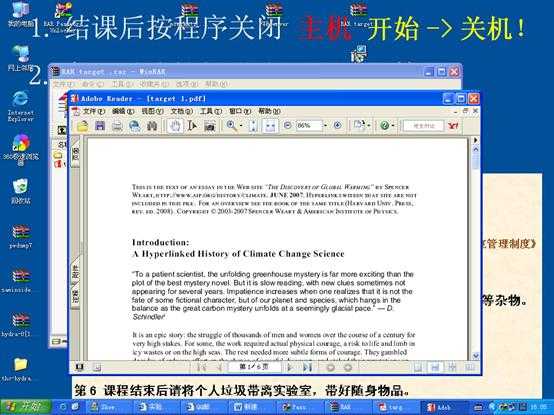This screenshot has width=554, height=415.
Task: Select the Hand tool in Adobe Reader
Action: coord(175,126)
